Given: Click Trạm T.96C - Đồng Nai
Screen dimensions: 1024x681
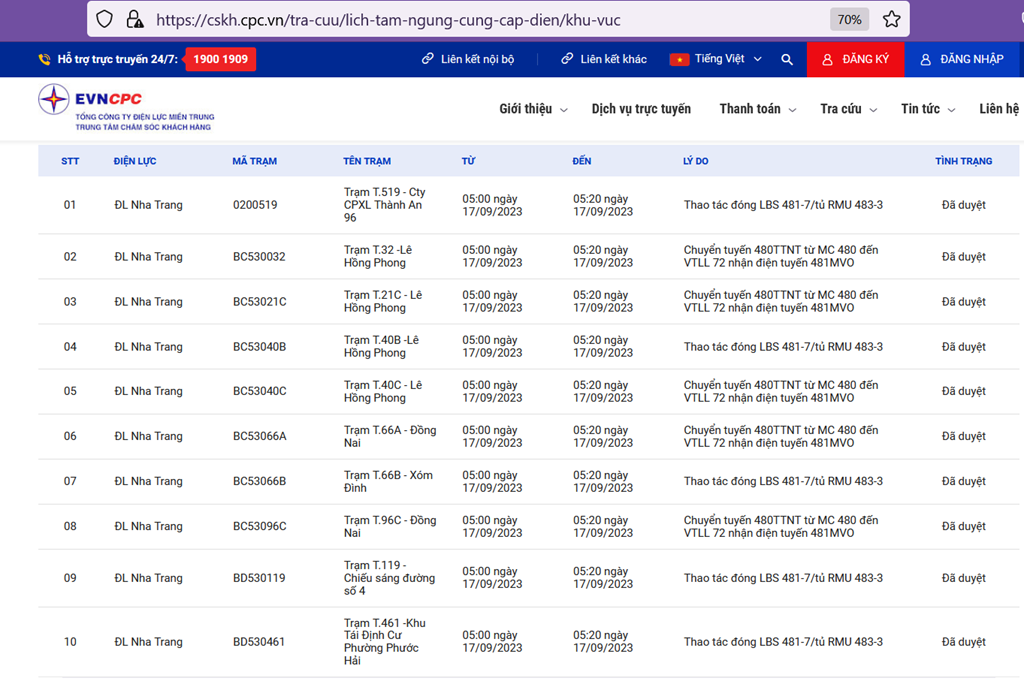Looking at the screenshot, I should (390, 526).
